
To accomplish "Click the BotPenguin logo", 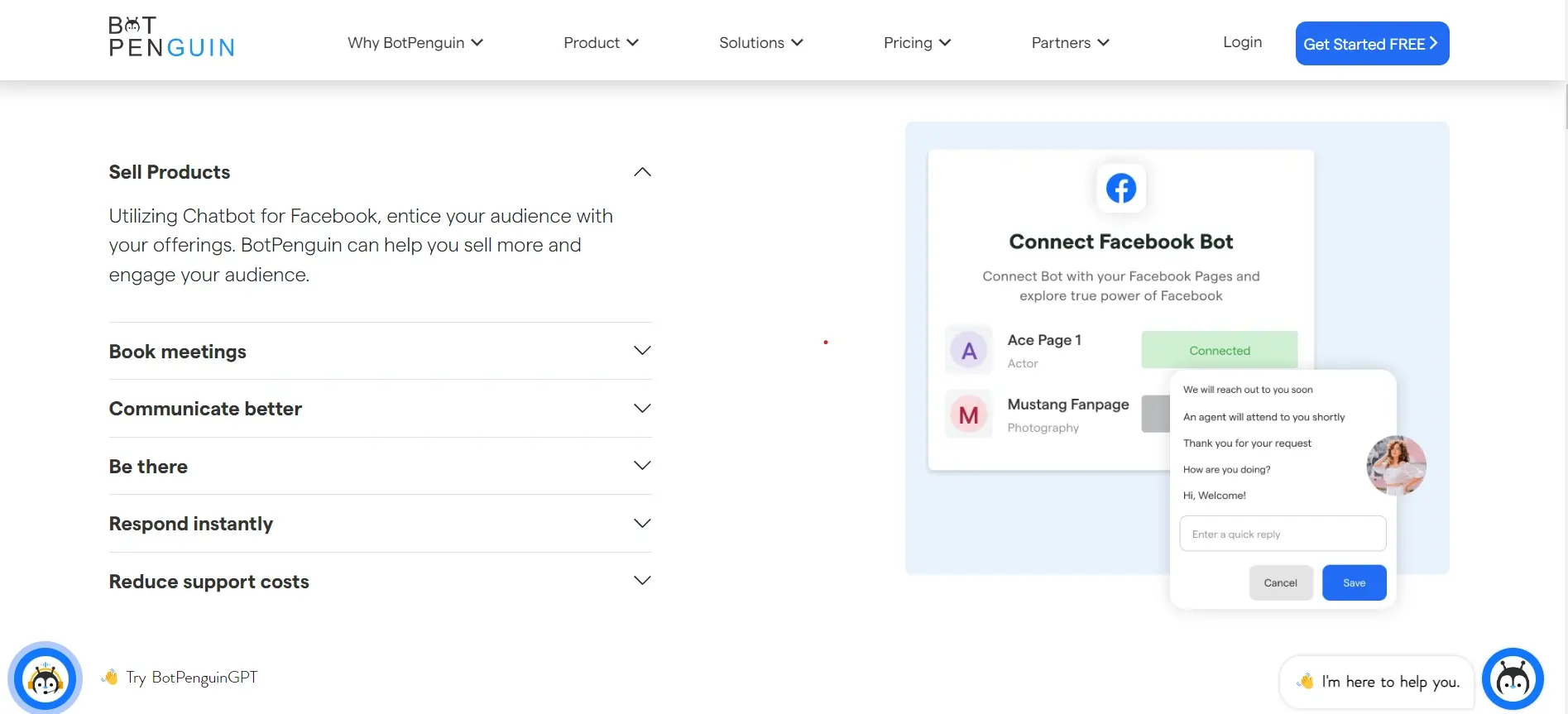I will click(171, 37).
